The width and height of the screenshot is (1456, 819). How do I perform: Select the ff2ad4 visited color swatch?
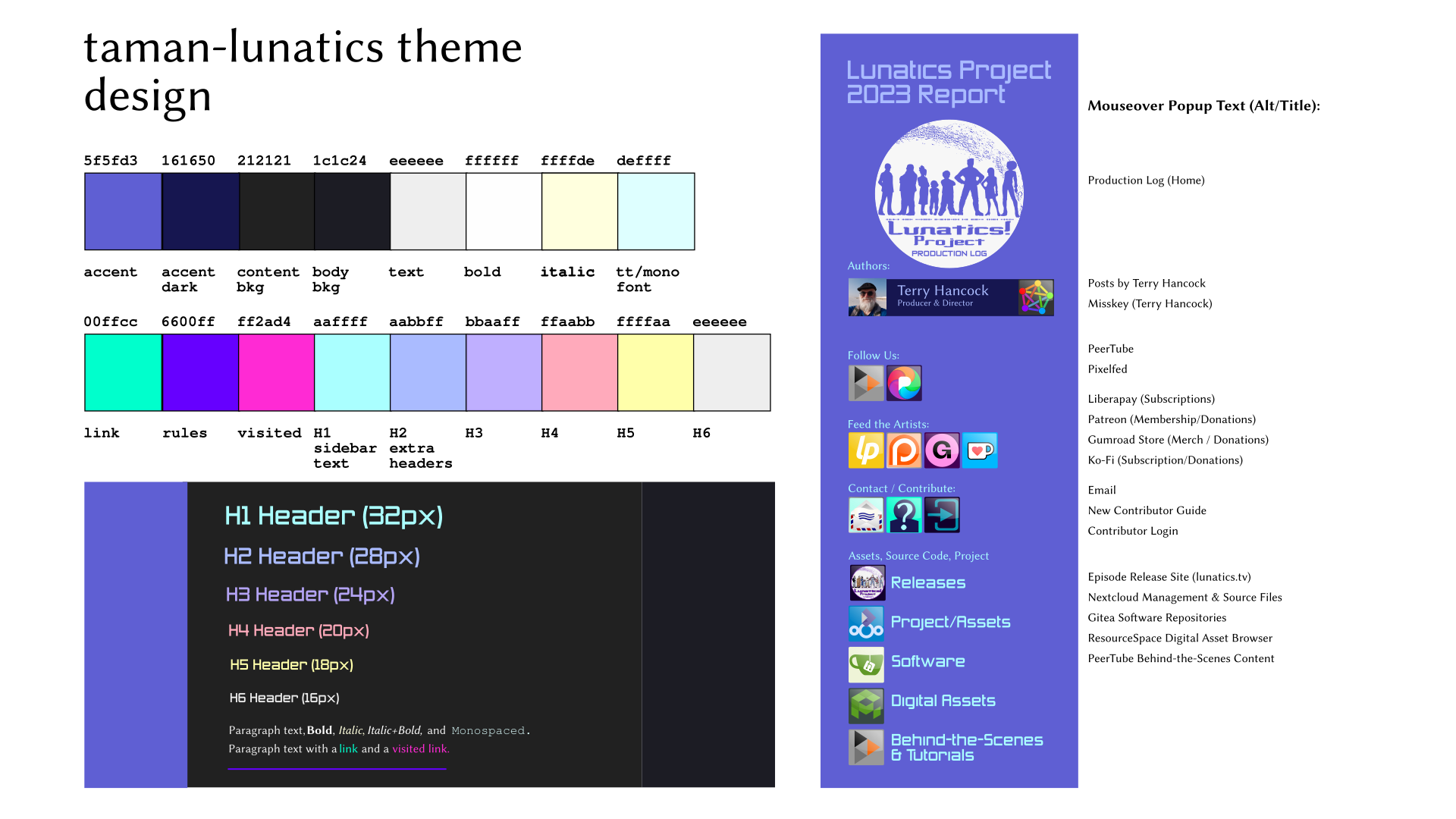[276, 373]
